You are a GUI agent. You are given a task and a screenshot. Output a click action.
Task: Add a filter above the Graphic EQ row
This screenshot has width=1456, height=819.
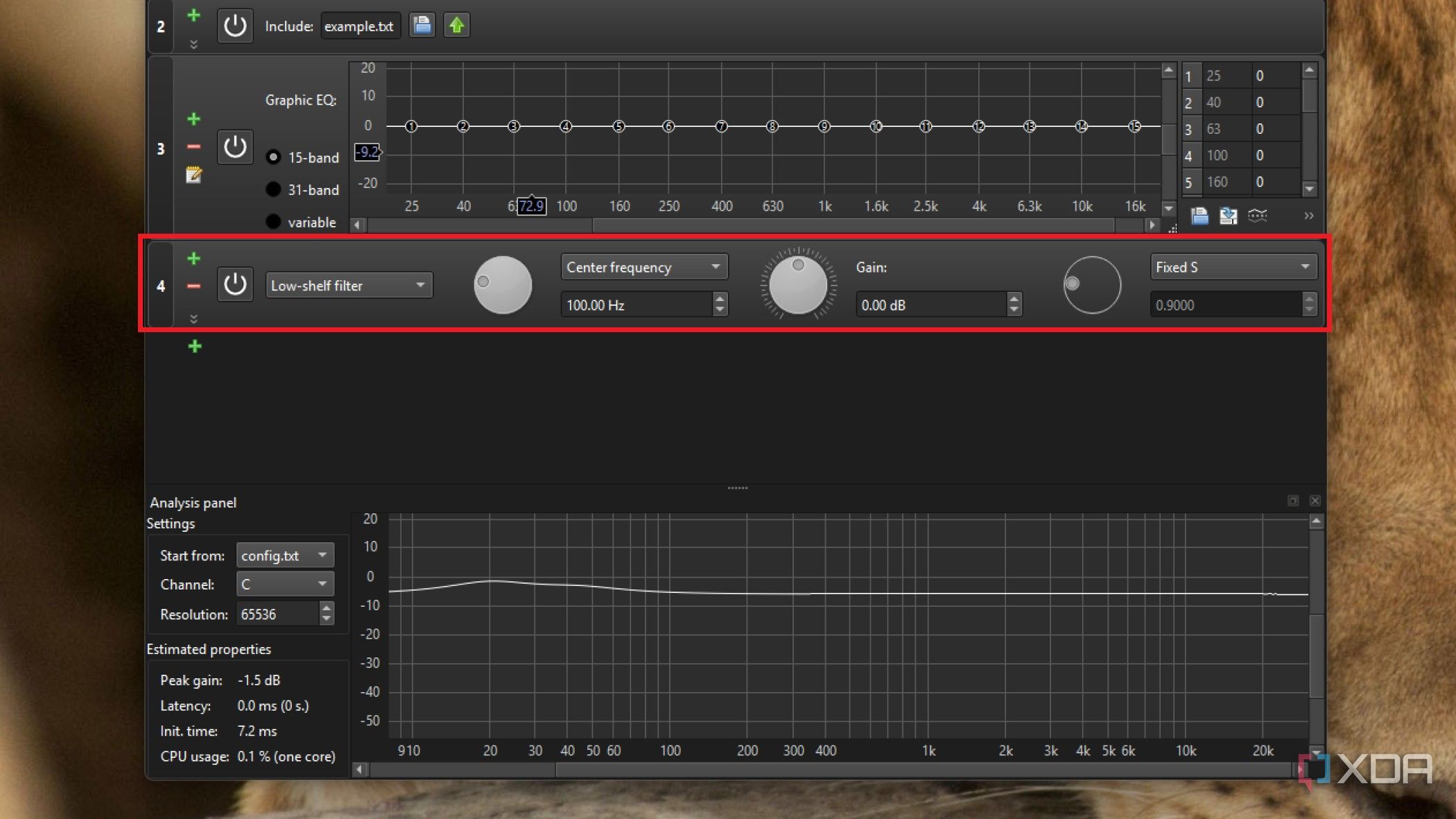click(194, 119)
